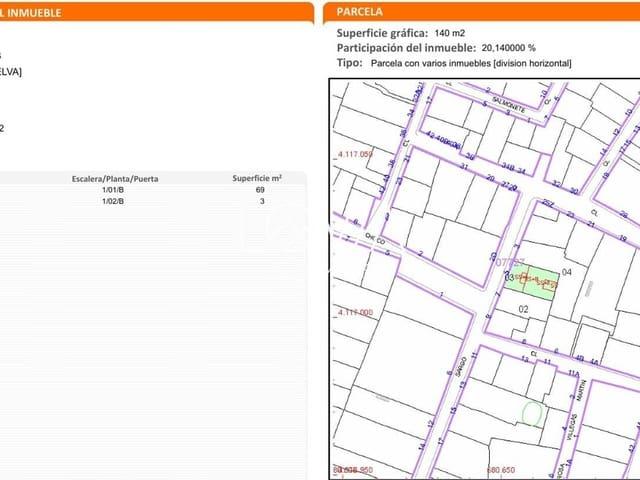Click the 'MARTIN' street label
The height and width of the screenshot is (480, 640).
click(582, 390)
